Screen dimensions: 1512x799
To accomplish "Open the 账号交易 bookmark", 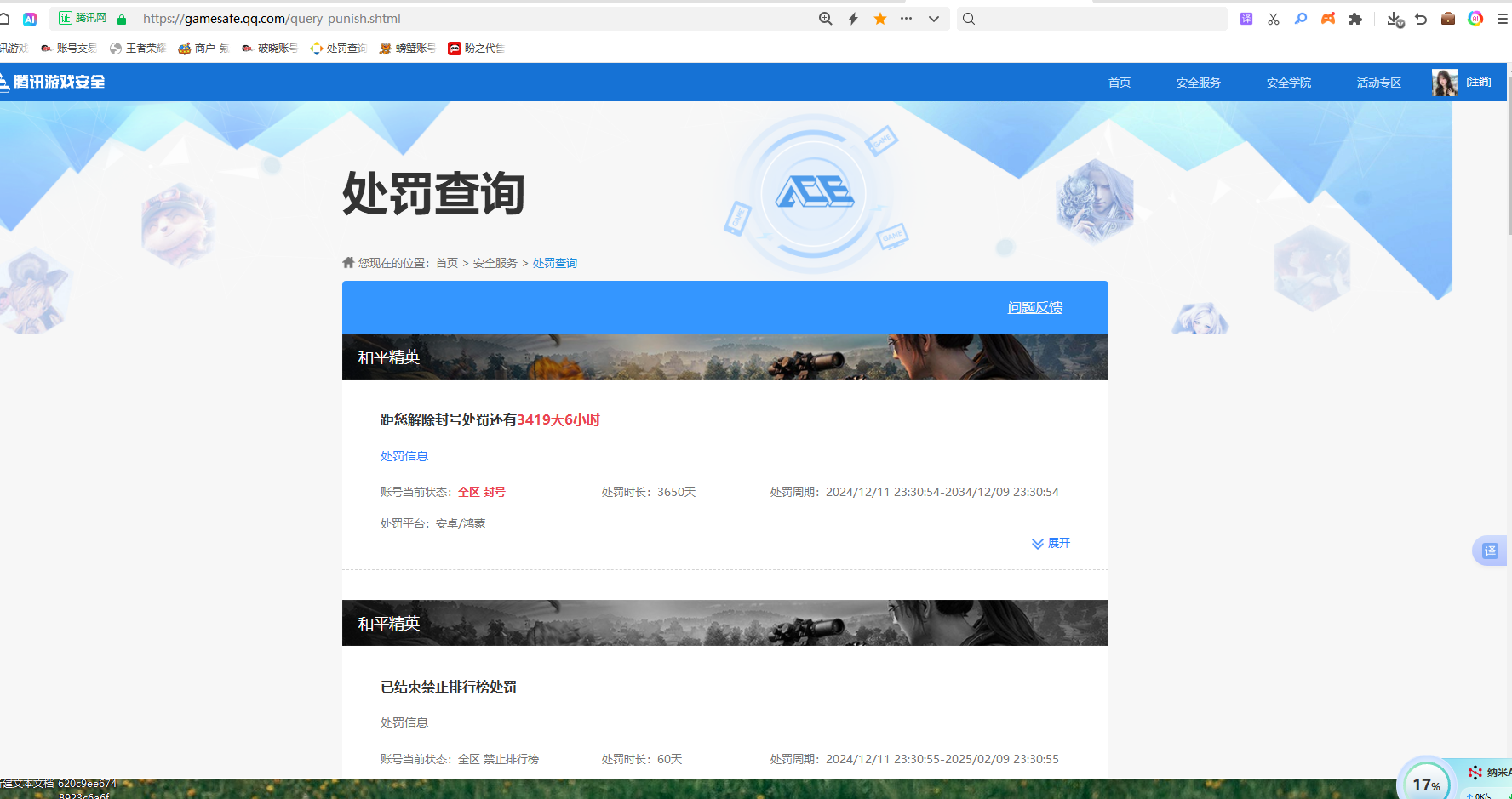I will (69, 49).
